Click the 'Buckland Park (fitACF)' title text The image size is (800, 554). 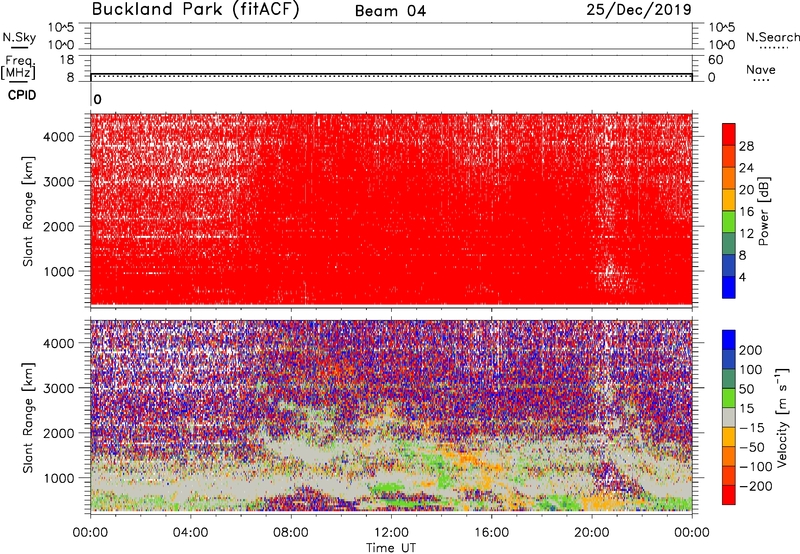pos(195,9)
